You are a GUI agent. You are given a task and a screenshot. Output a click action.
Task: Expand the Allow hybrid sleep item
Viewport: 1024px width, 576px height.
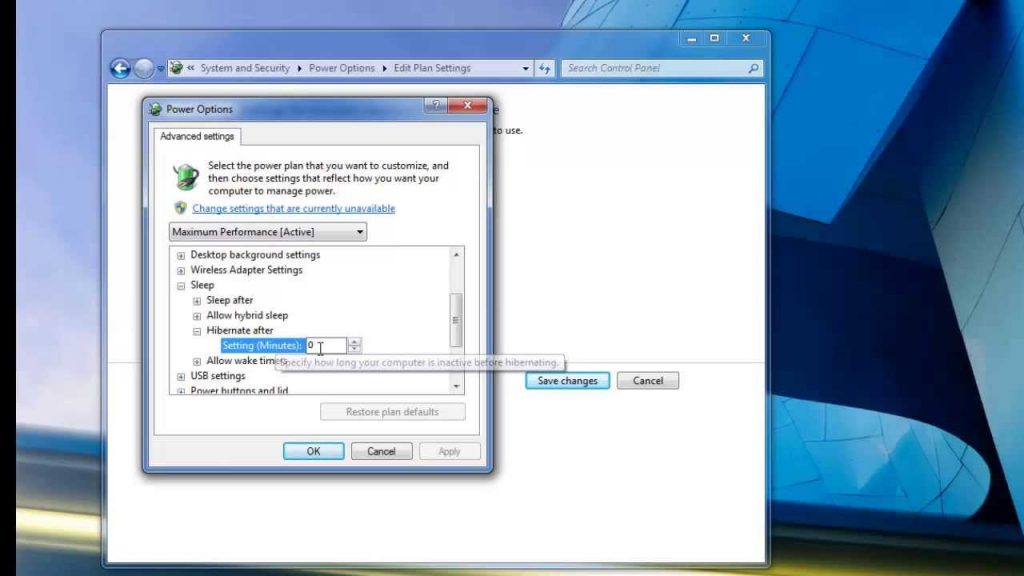195,315
